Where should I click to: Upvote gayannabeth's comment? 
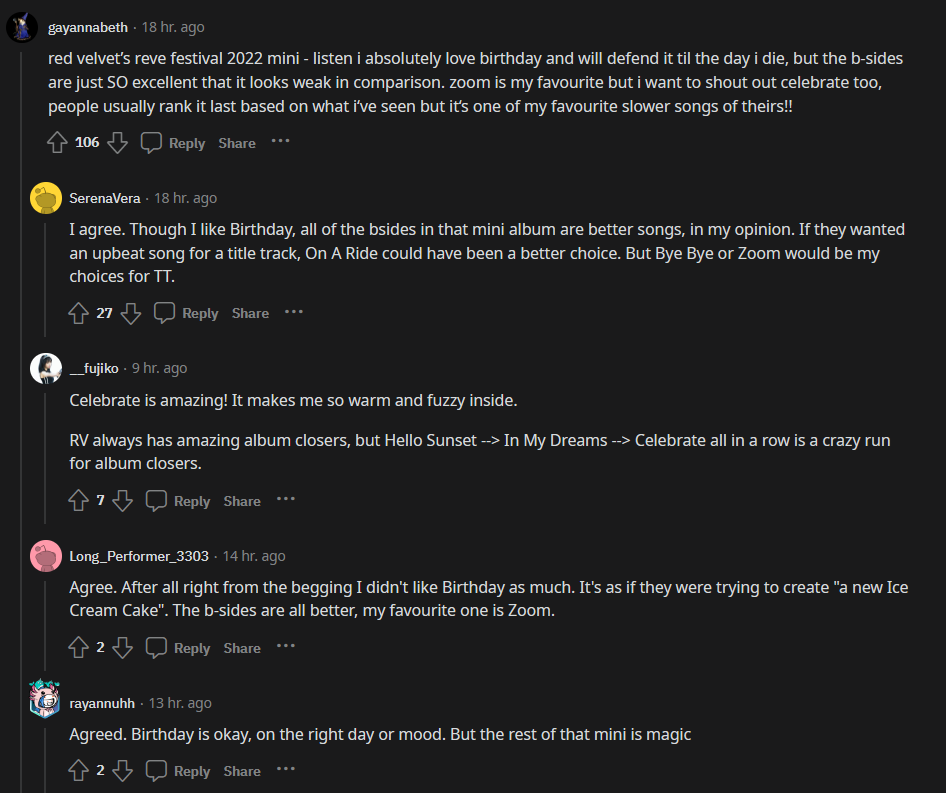(57, 143)
